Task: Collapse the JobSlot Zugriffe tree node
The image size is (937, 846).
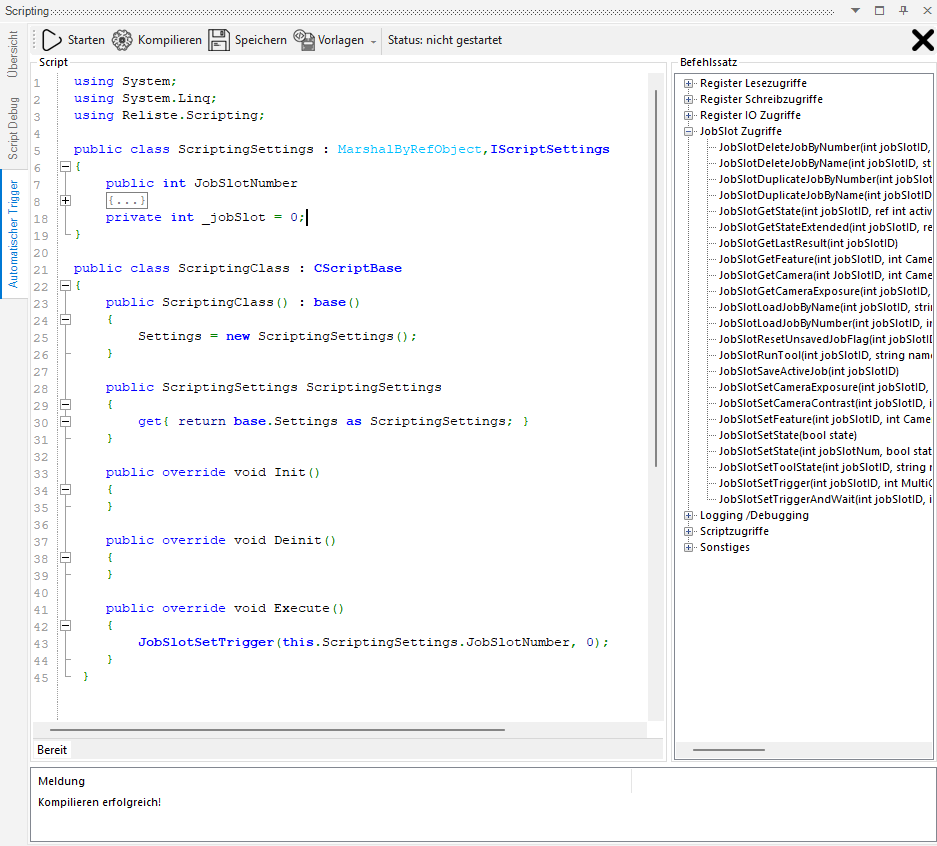Action: (689, 131)
